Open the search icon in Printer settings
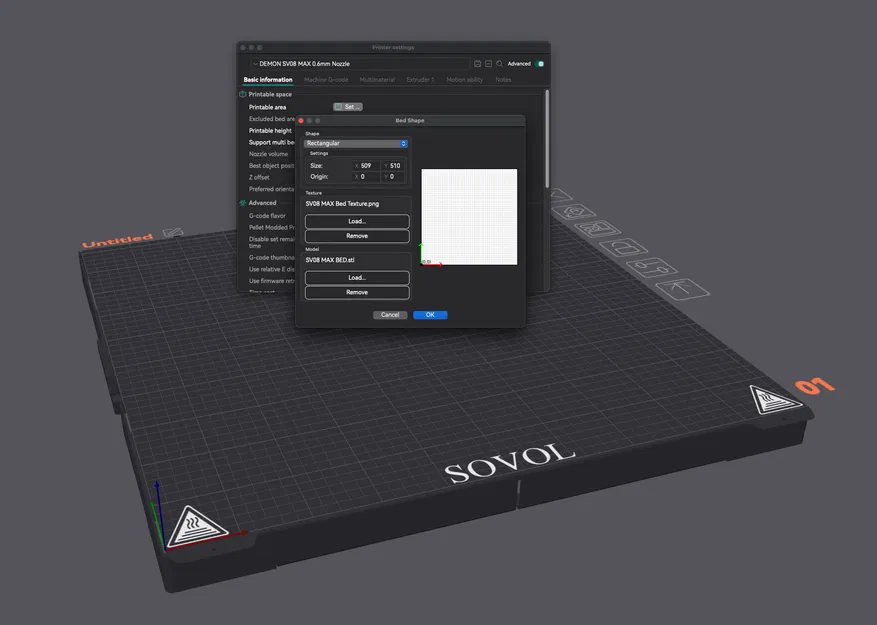 pyautogui.click(x=499, y=64)
